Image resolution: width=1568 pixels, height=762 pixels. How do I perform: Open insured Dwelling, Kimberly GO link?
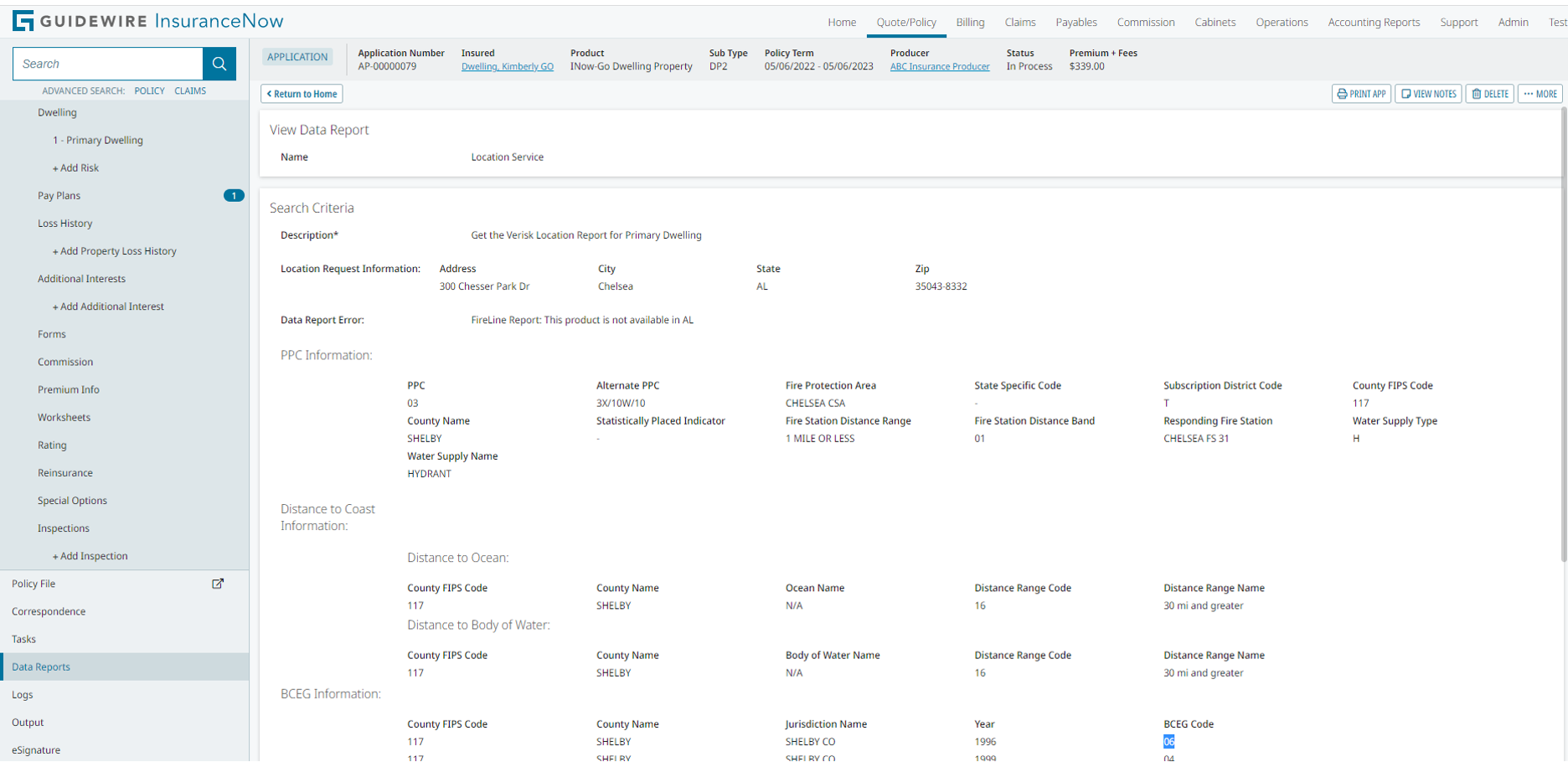pyautogui.click(x=507, y=67)
